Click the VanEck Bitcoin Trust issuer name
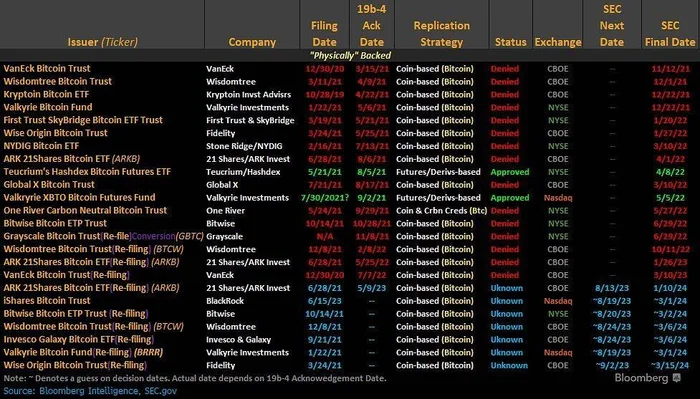700x399 pixels. 47,69
